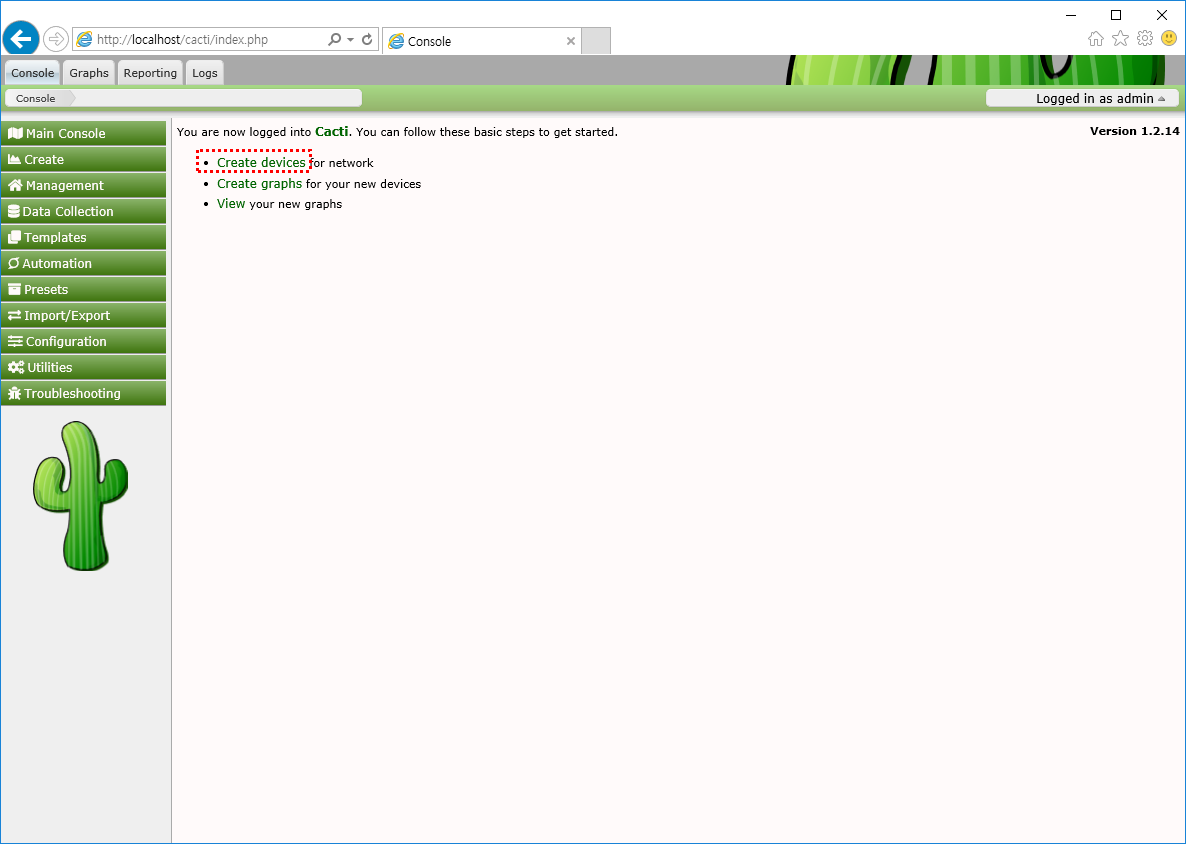The width and height of the screenshot is (1186, 844).
Task: Open the Logged in as admin menu
Action: click(1082, 98)
